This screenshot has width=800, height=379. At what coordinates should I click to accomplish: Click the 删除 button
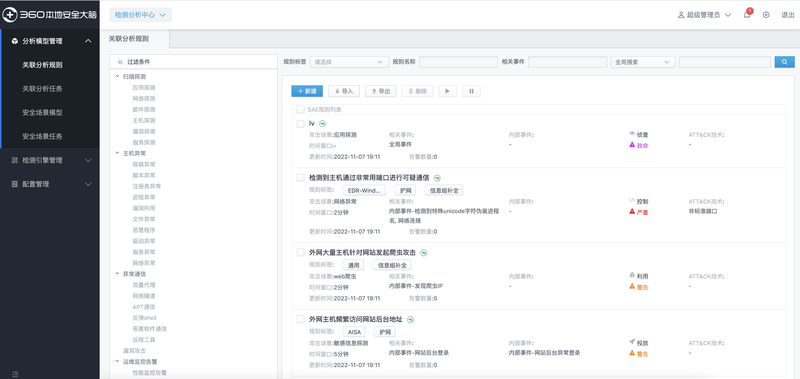[417, 91]
